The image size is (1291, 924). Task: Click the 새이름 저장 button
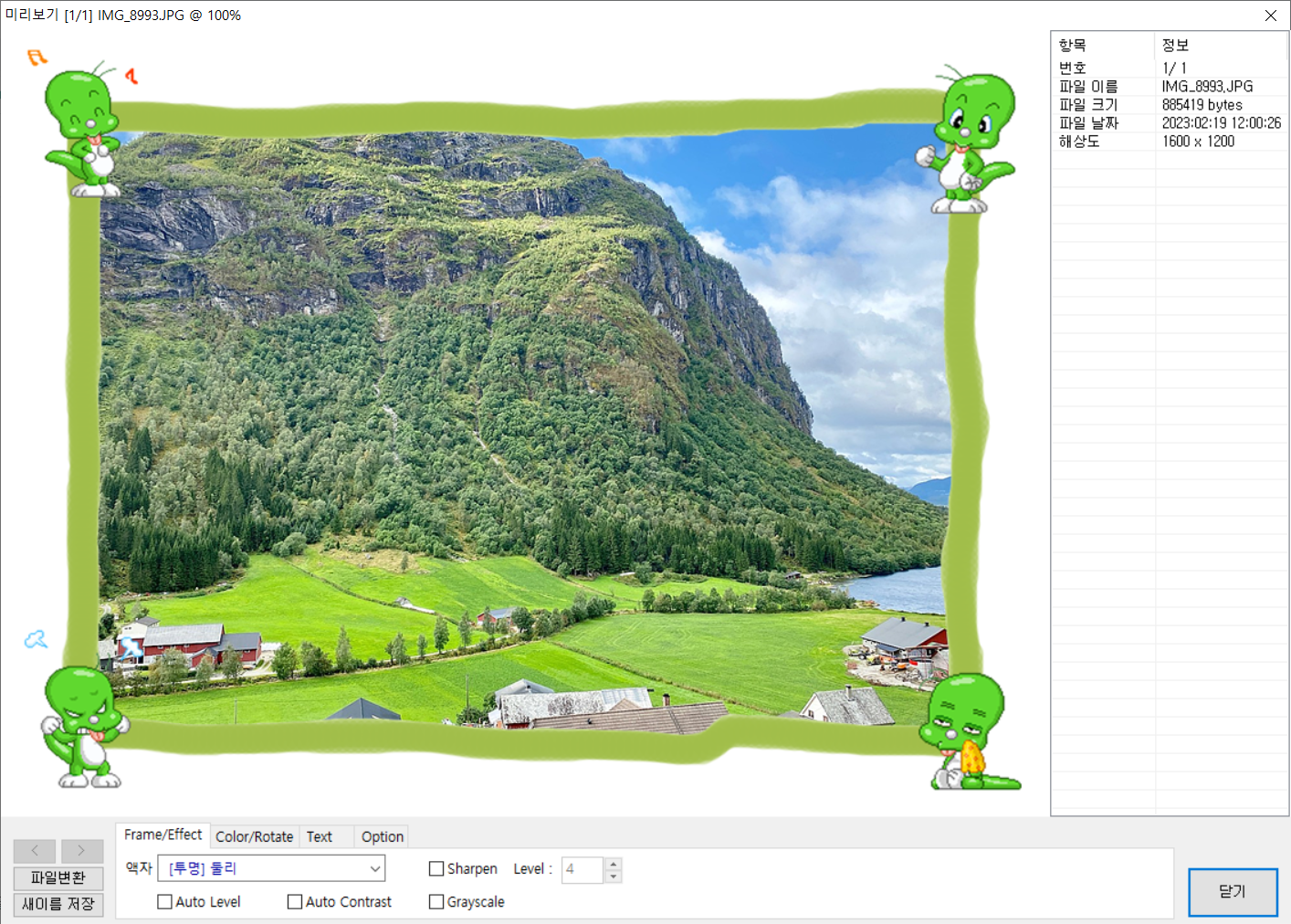coord(58,904)
